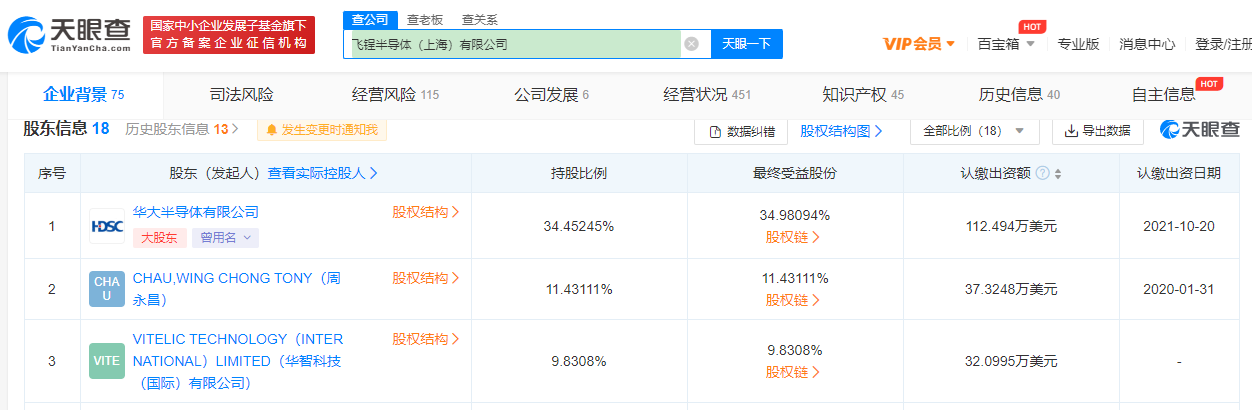Open the 司法风险 tab
This screenshot has width=1252, height=410.
tap(241, 95)
